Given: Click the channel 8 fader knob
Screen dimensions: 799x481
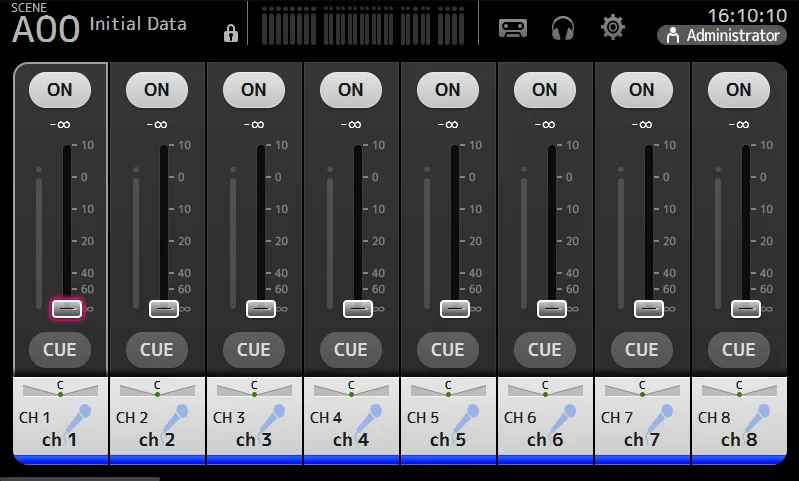Looking at the screenshot, I should [746, 309].
